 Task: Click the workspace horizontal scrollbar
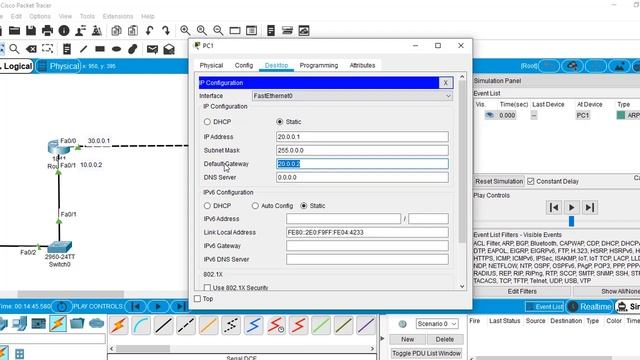click(70, 294)
